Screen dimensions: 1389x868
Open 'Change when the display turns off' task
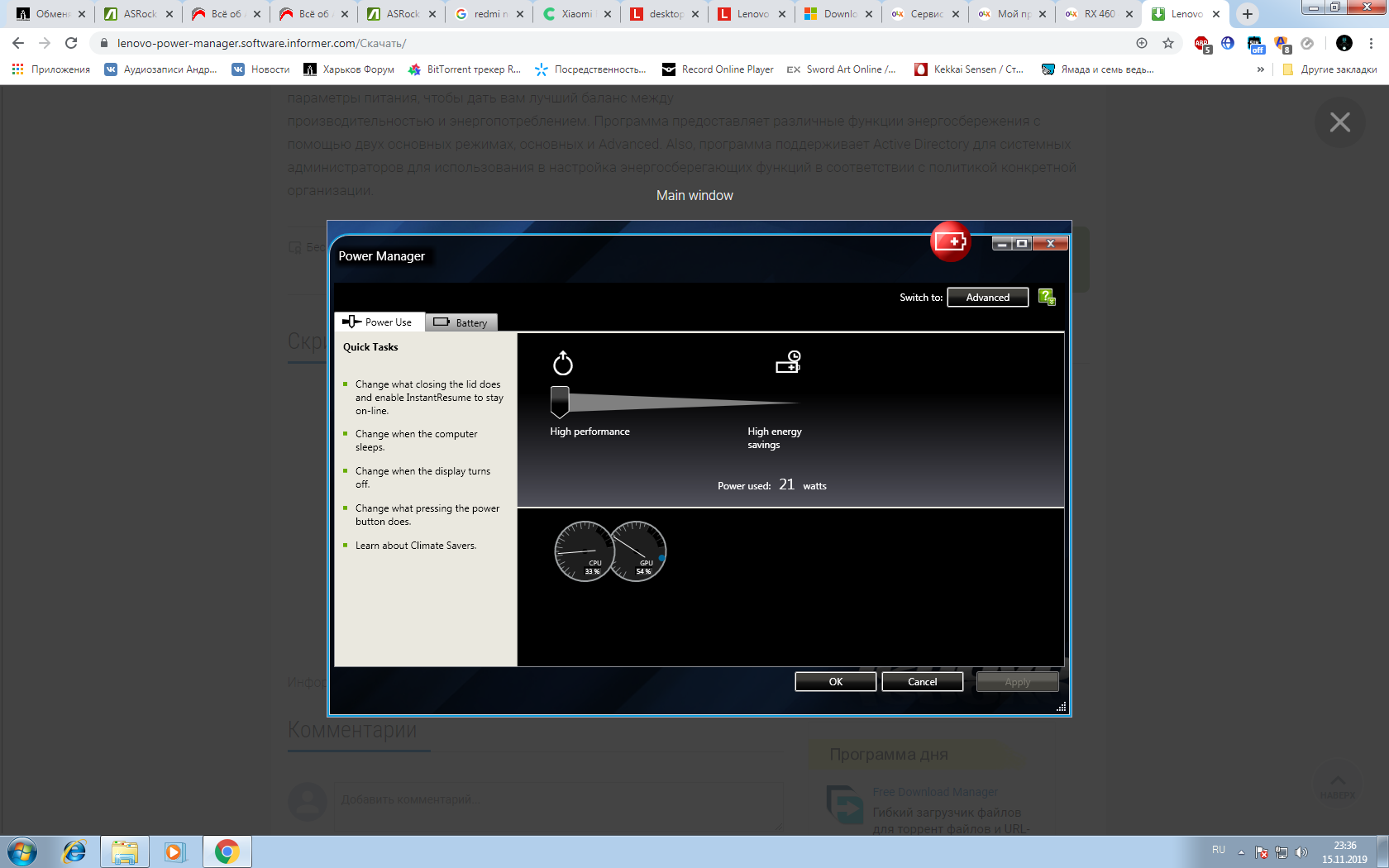(x=422, y=478)
